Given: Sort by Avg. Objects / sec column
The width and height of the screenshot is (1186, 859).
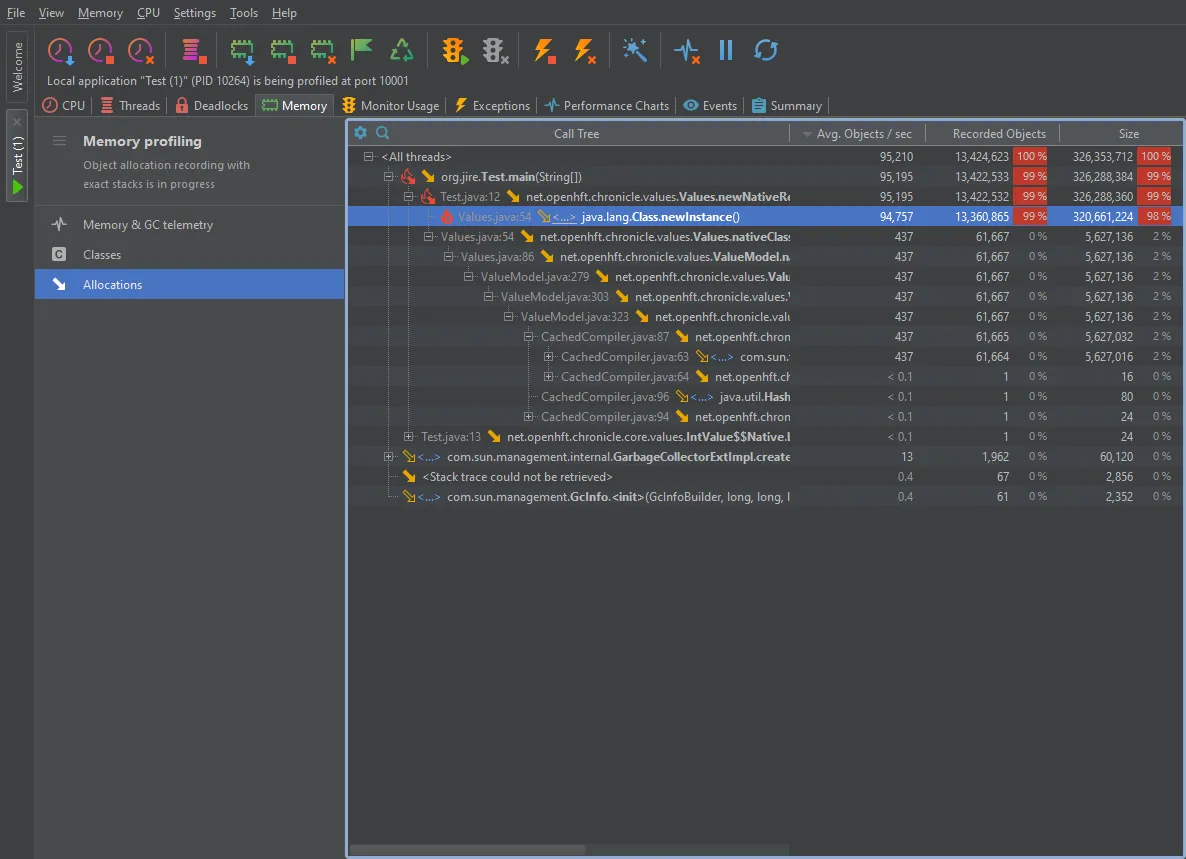Looking at the screenshot, I should (x=858, y=134).
